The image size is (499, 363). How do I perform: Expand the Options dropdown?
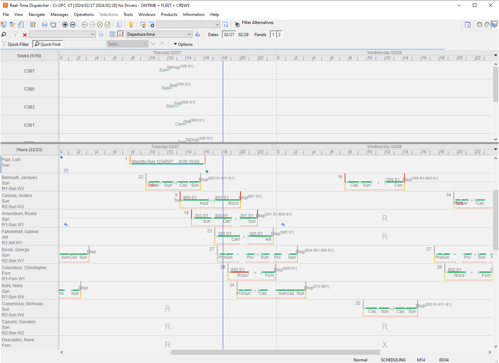tap(183, 44)
